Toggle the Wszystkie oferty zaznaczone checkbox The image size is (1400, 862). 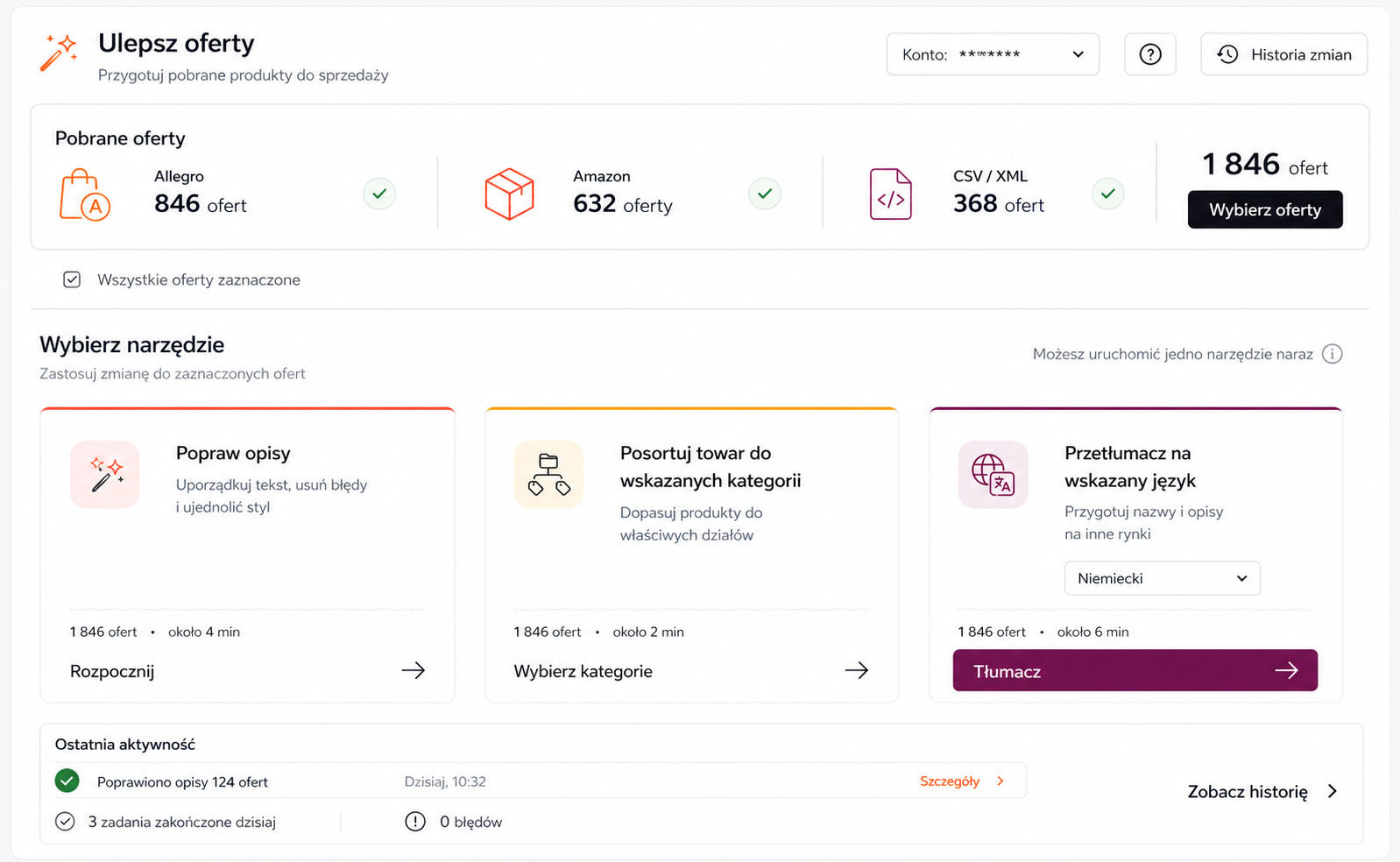click(x=72, y=279)
